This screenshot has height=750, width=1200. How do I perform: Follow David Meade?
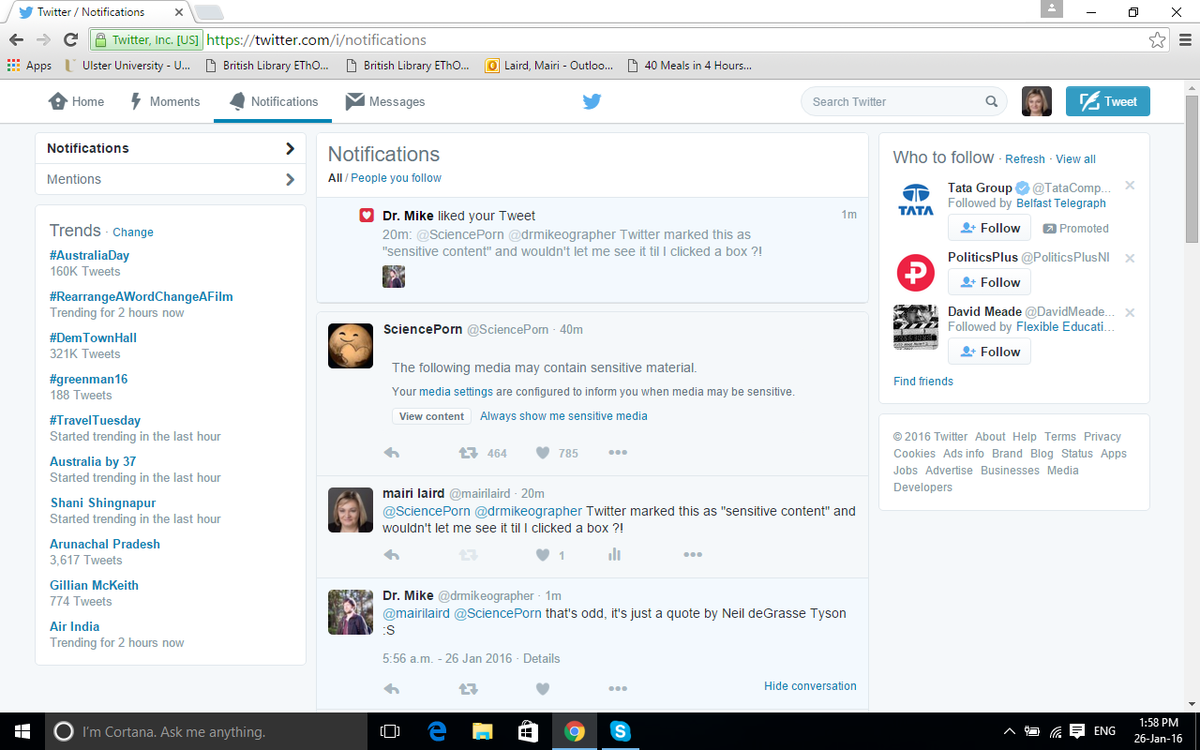pyautogui.click(x=989, y=351)
